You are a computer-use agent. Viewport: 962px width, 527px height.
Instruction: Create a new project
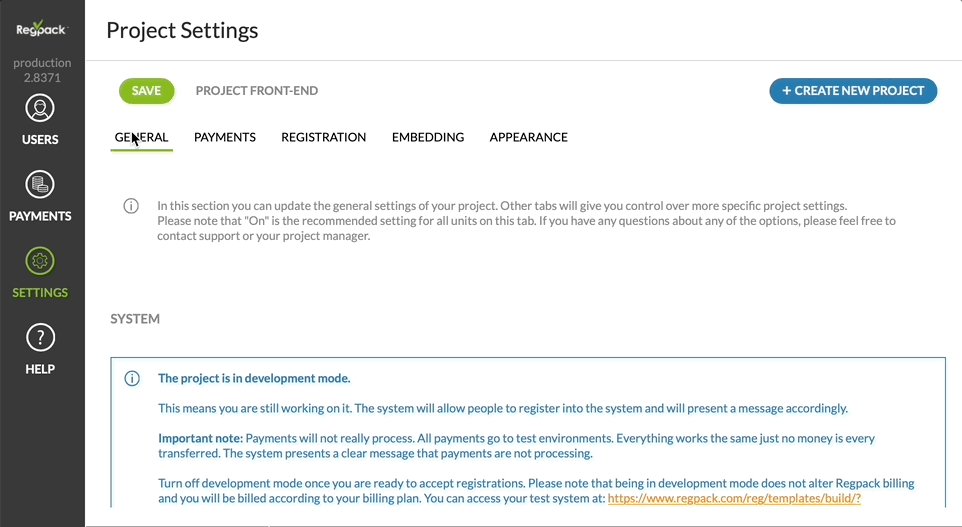853,91
